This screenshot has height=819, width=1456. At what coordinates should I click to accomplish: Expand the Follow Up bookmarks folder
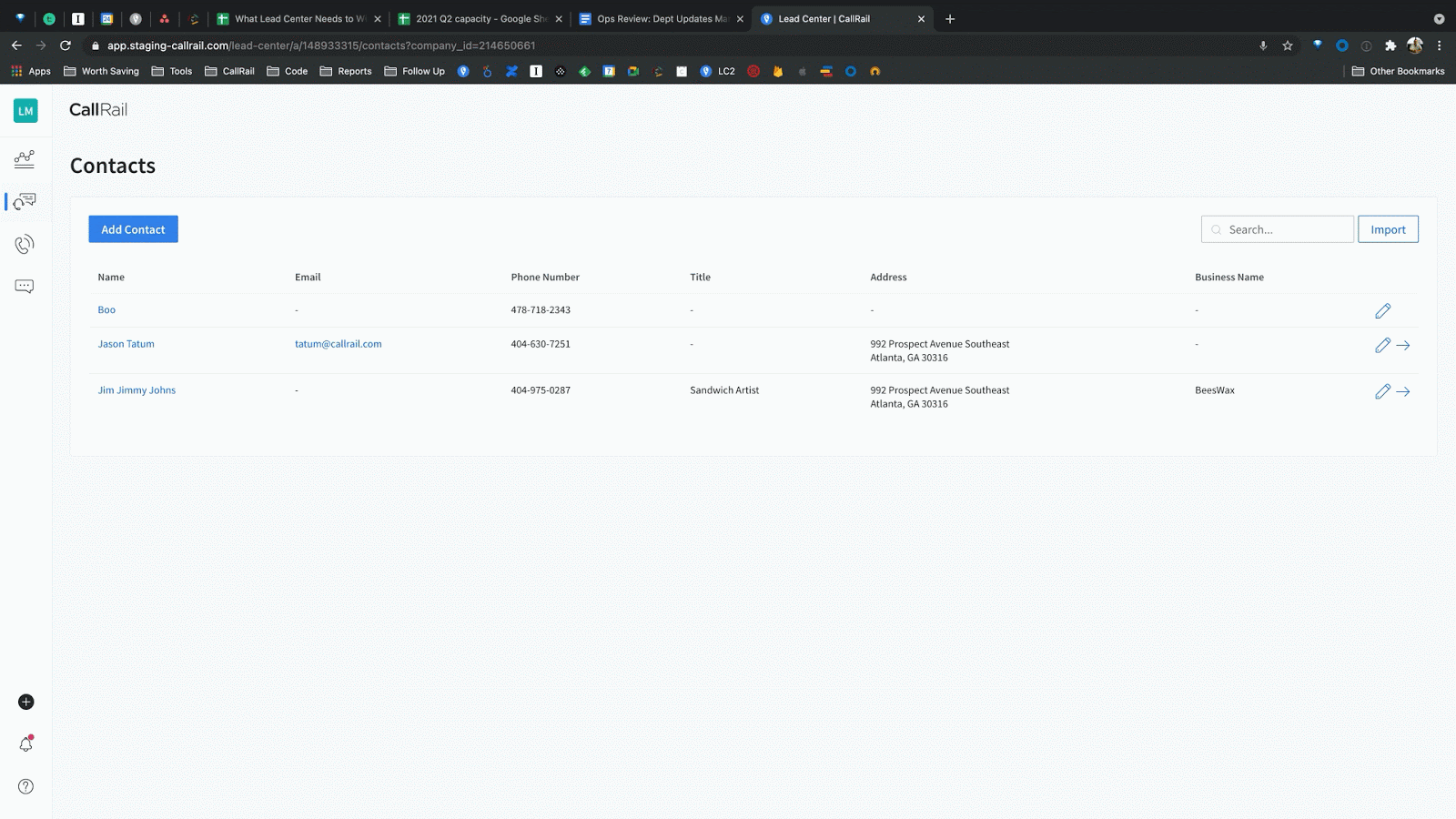[x=415, y=71]
